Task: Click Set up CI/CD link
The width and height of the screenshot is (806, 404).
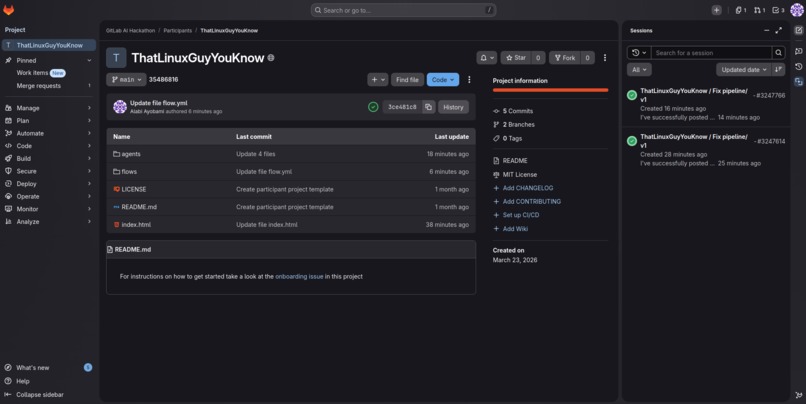Action: 521,215
